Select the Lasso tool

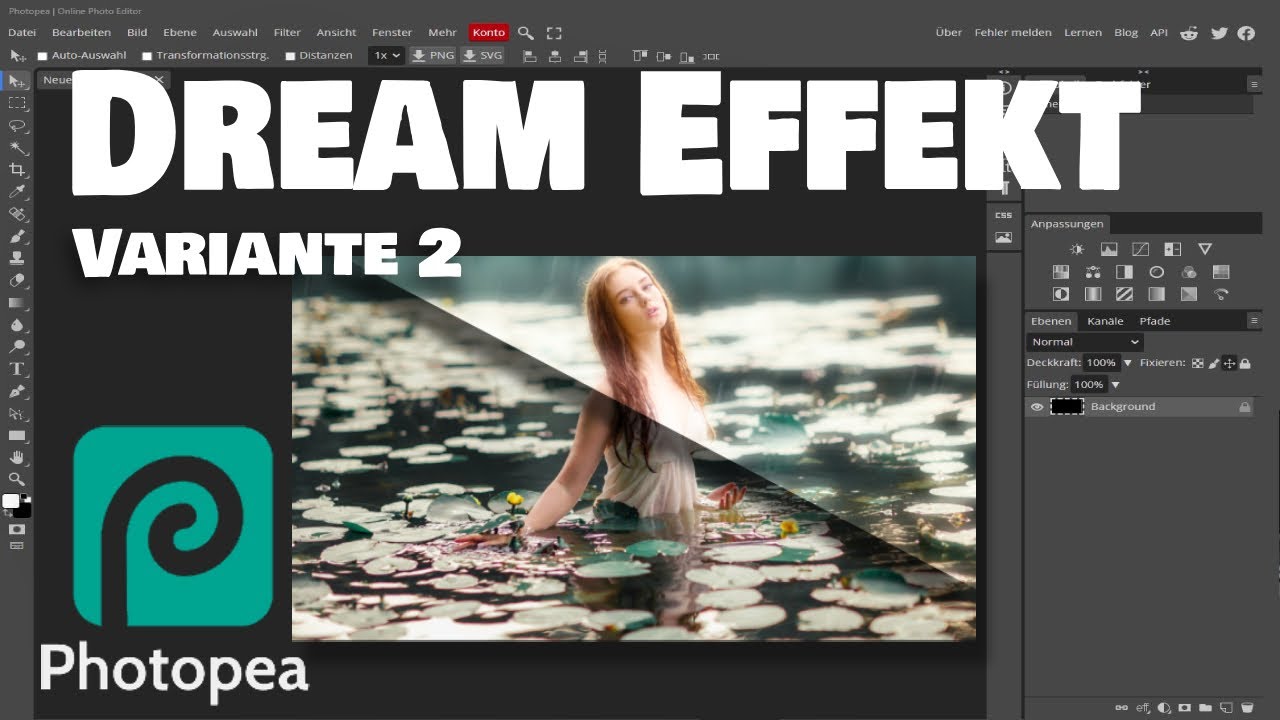coord(17,125)
